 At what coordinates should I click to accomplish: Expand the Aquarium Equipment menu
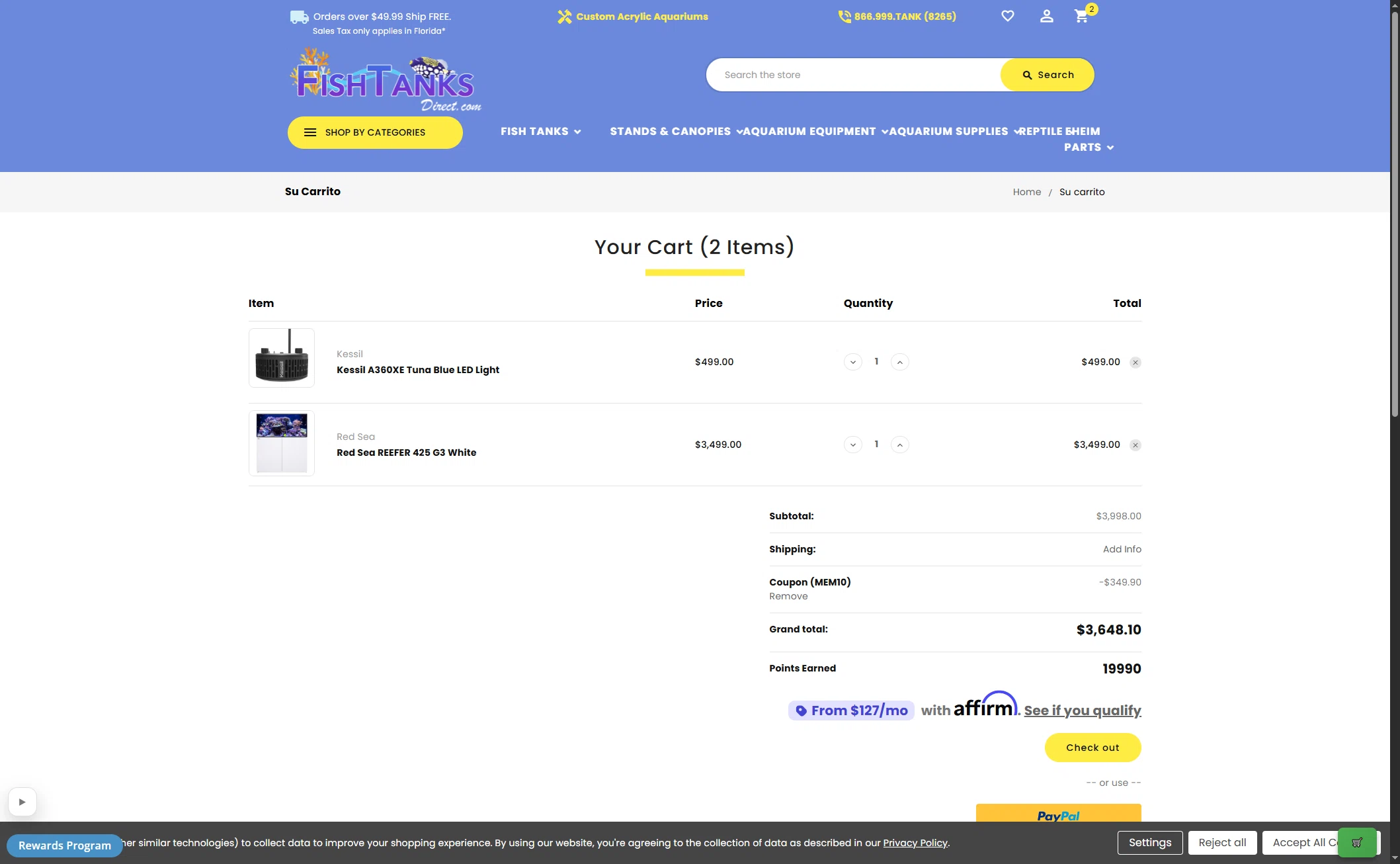tap(815, 132)
